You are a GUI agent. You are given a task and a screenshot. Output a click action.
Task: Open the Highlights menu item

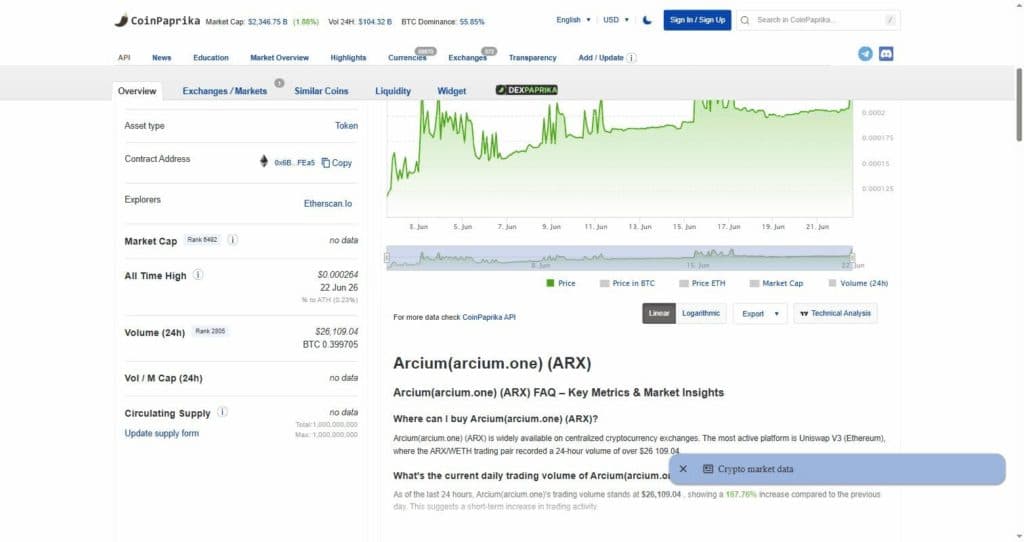pos(348,57)
